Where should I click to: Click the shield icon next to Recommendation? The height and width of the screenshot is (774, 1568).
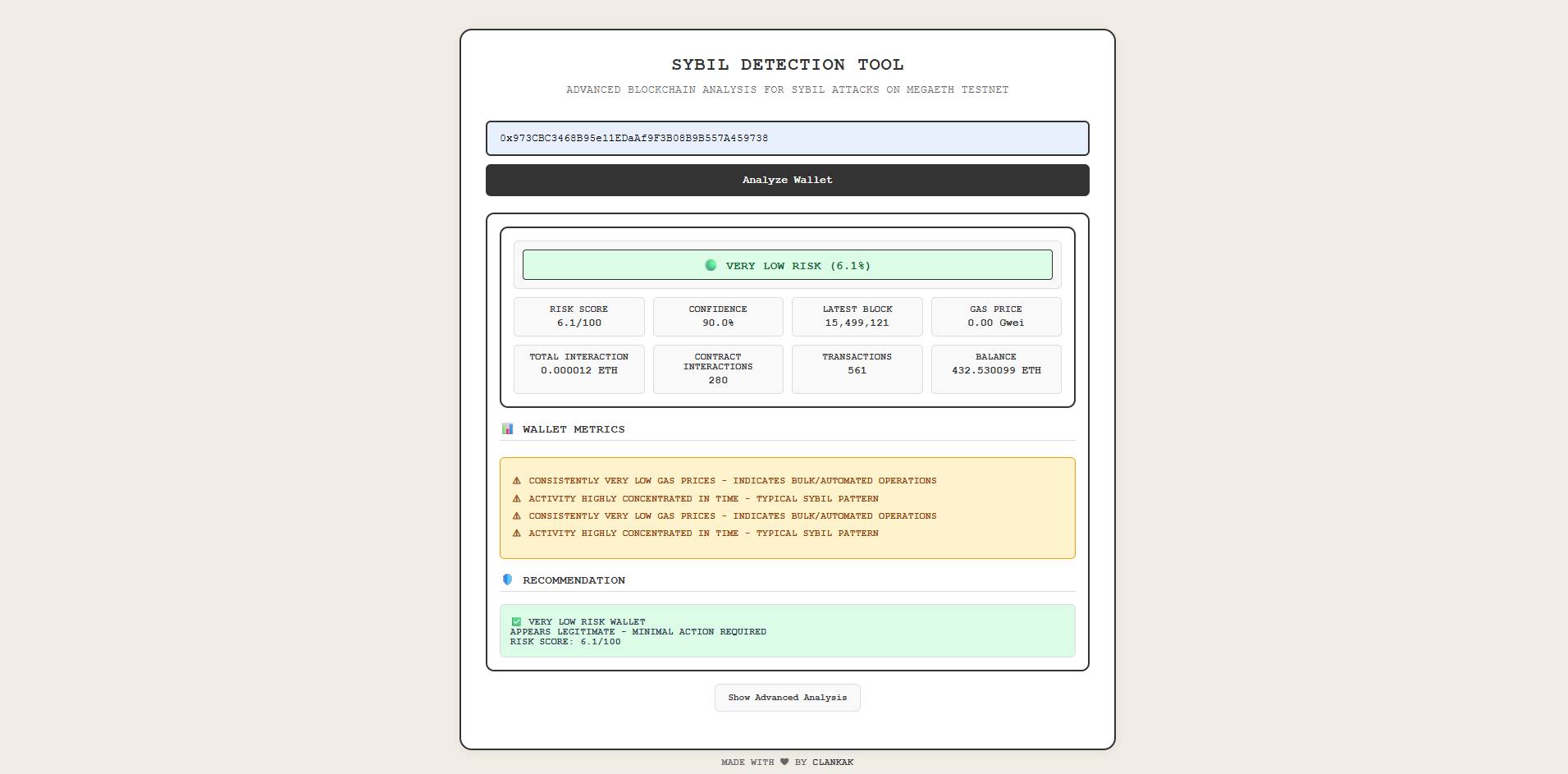click(508, 580)
